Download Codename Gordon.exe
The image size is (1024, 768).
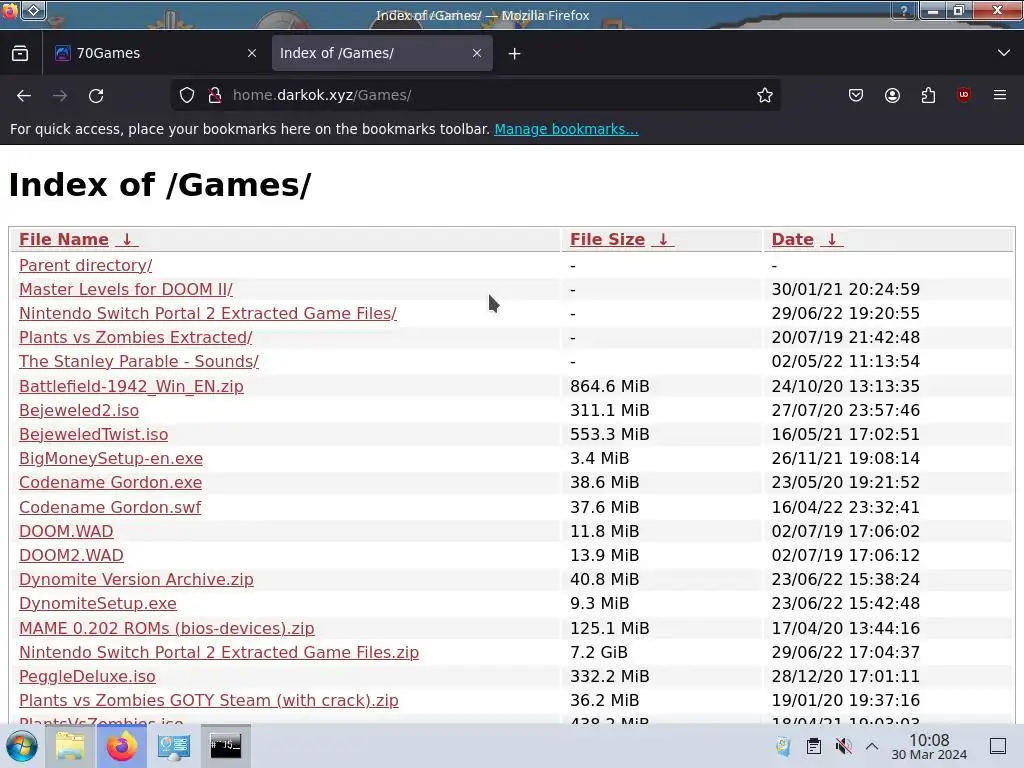pos(110,483)
